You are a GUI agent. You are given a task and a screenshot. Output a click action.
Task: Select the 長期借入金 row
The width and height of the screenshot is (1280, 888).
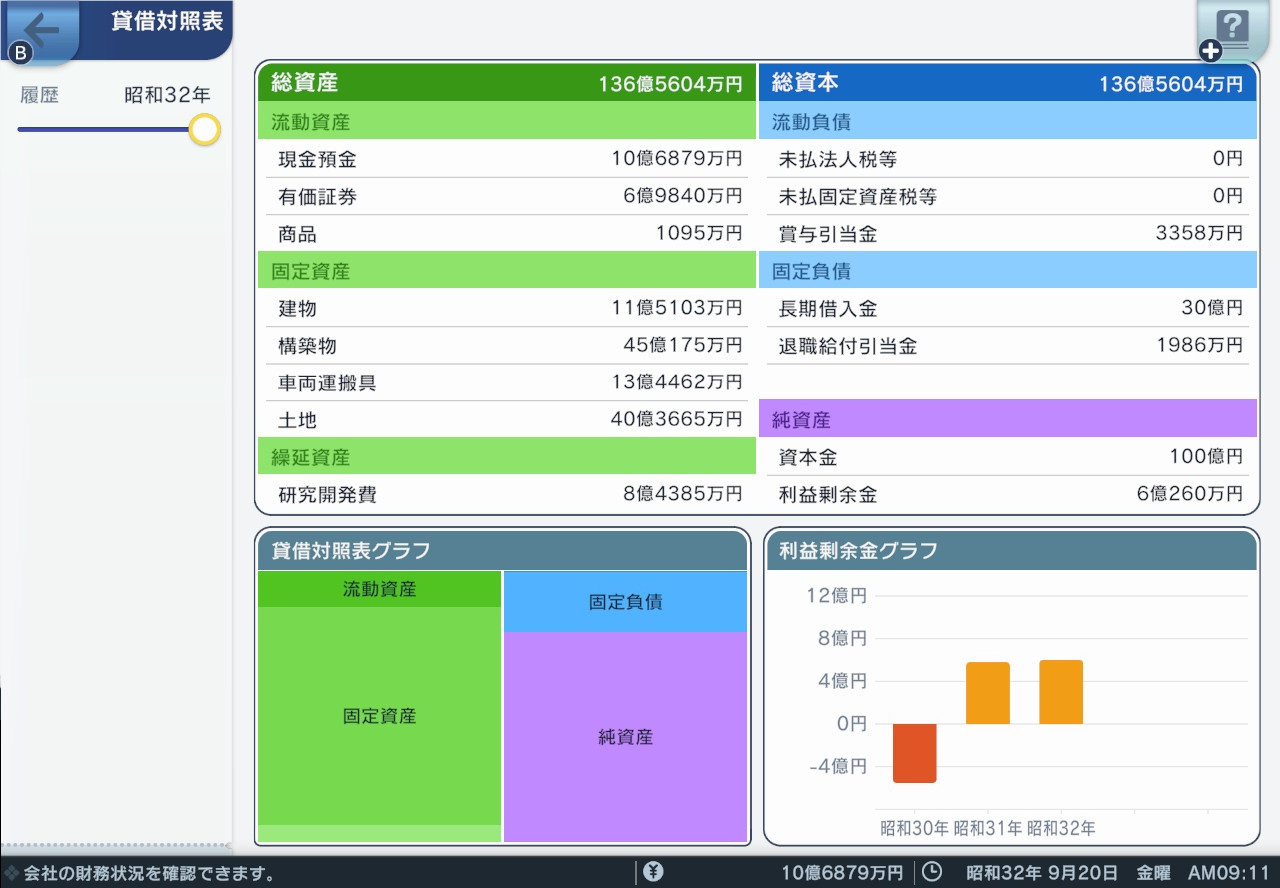1007,307
